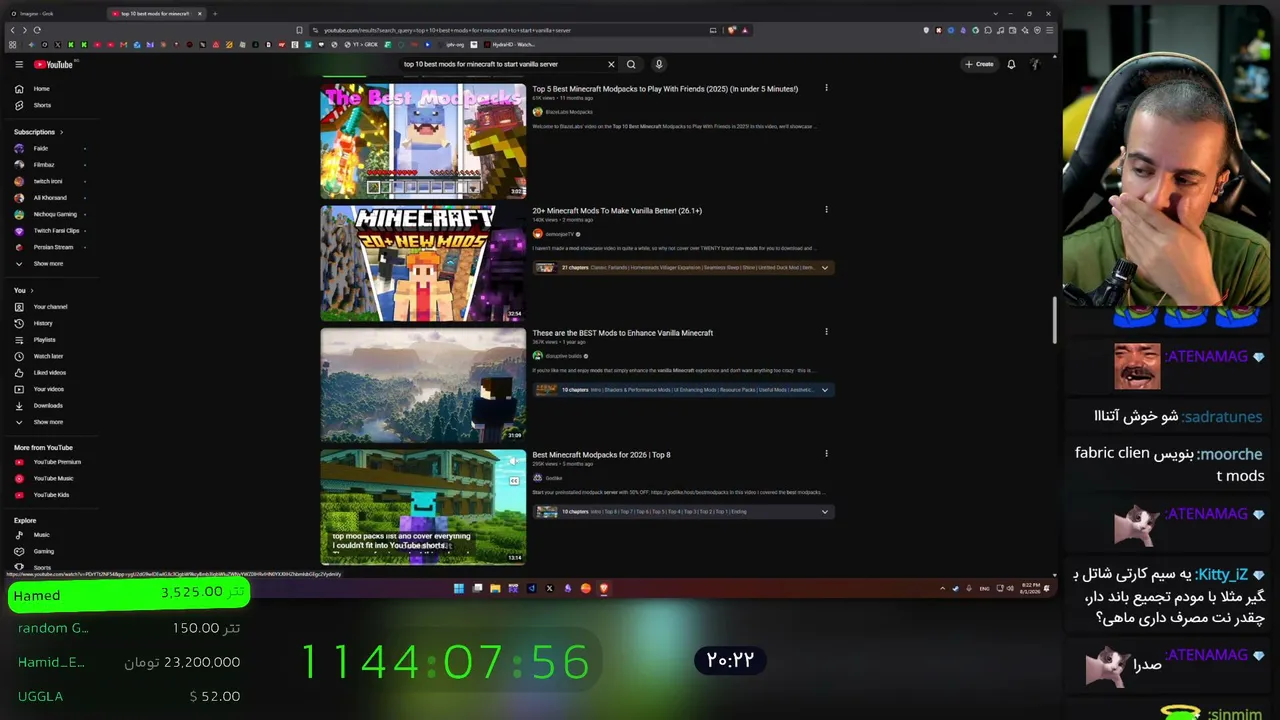Go to YouTube home via the logo
This screenshot has width=1280, height=720.
(x=55, y=64)
